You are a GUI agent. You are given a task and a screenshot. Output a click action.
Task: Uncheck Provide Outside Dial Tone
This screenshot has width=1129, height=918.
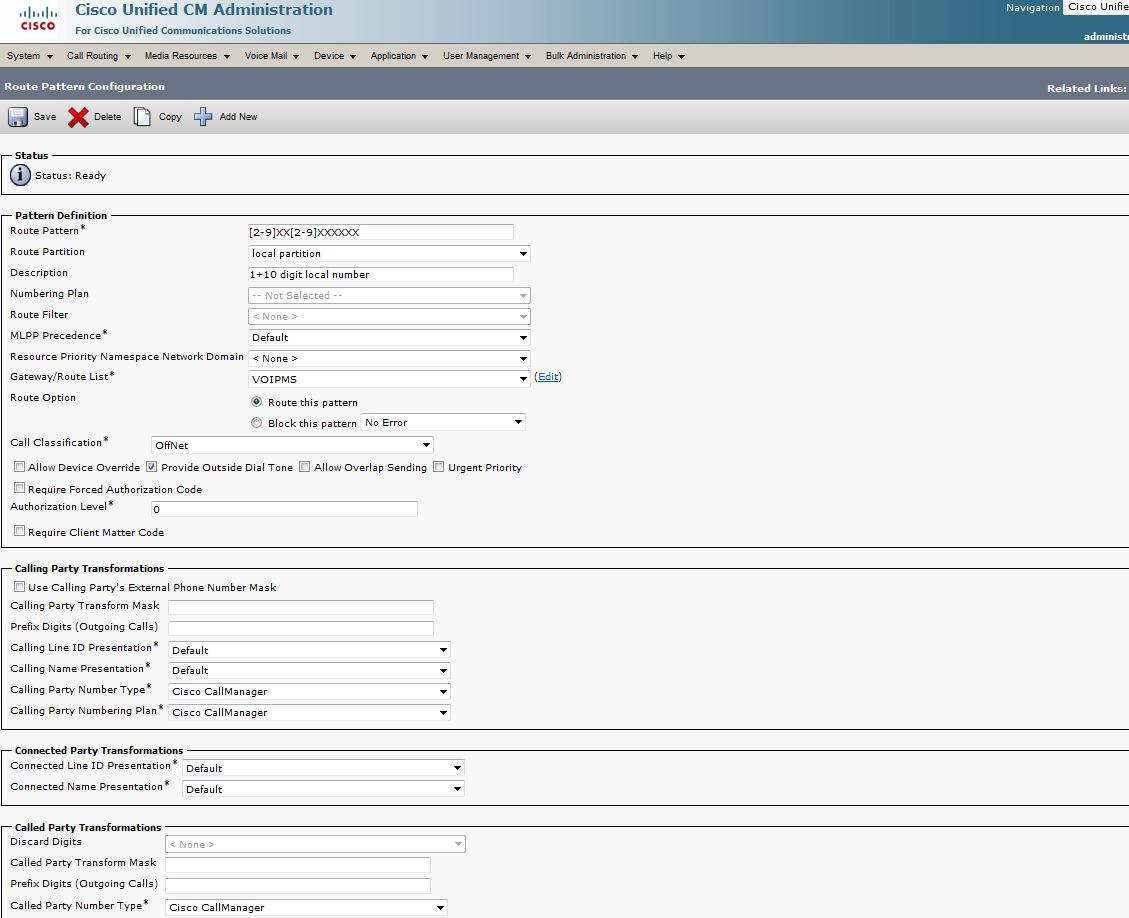coord(152,467)
